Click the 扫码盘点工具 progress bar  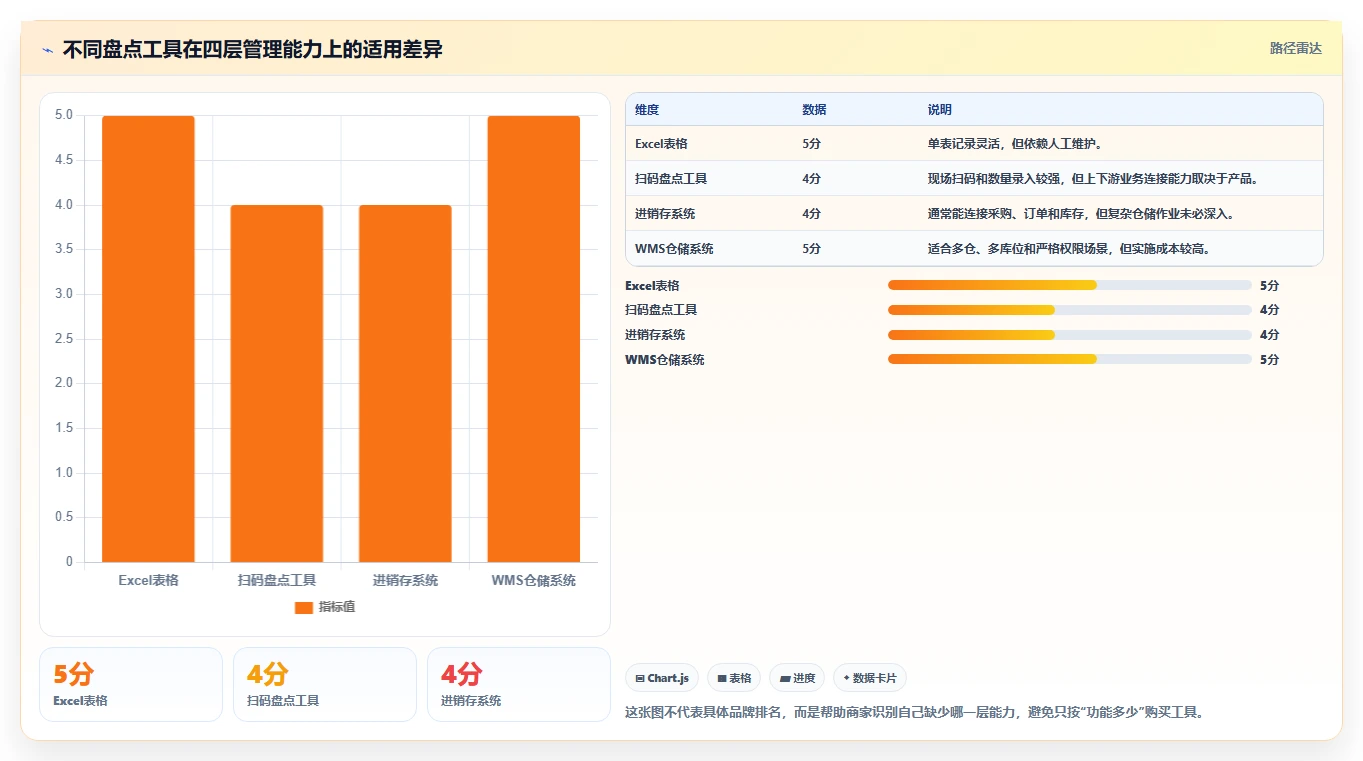tap(1070, 310)
